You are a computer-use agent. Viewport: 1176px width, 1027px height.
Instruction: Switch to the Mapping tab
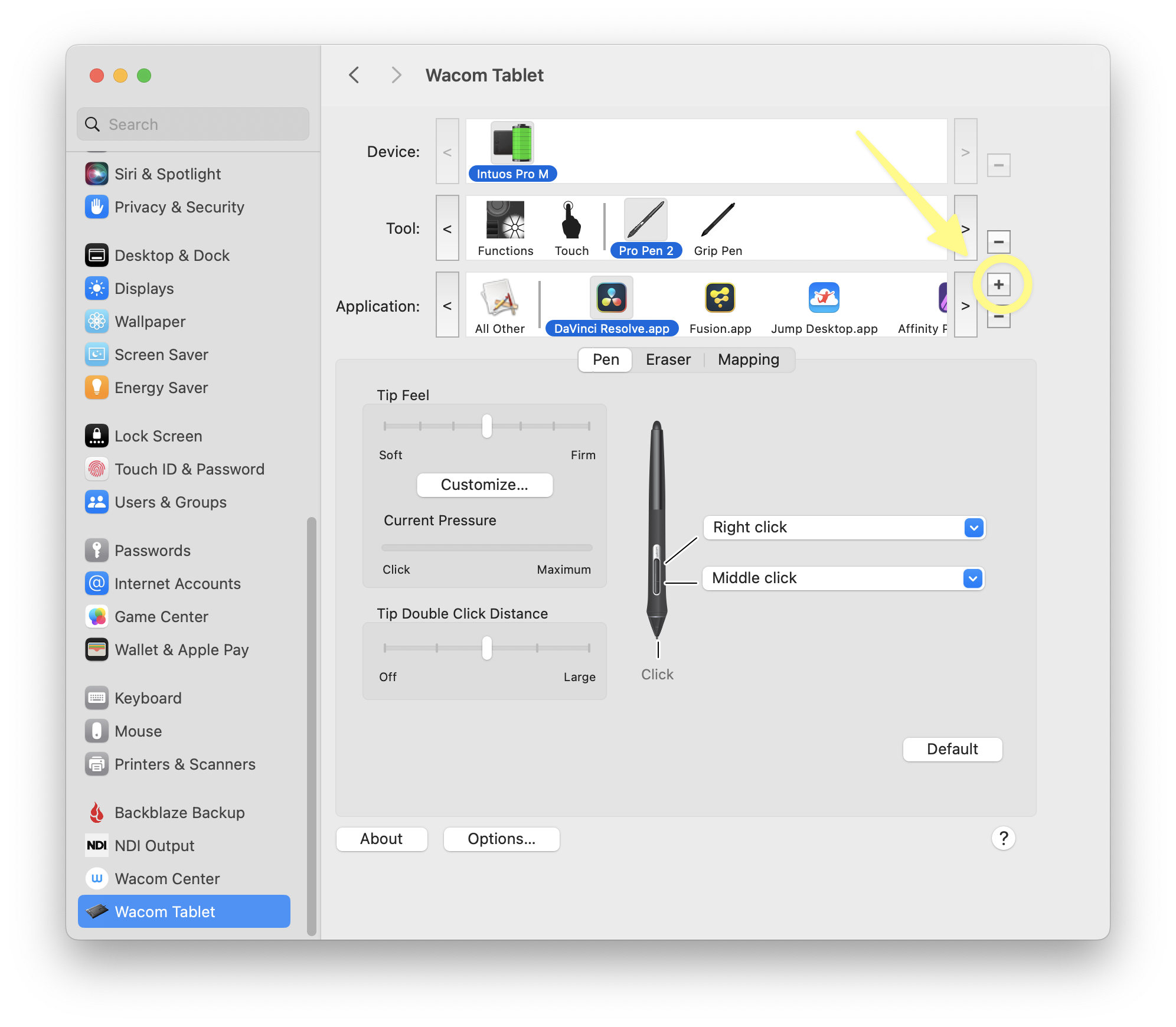748,359
